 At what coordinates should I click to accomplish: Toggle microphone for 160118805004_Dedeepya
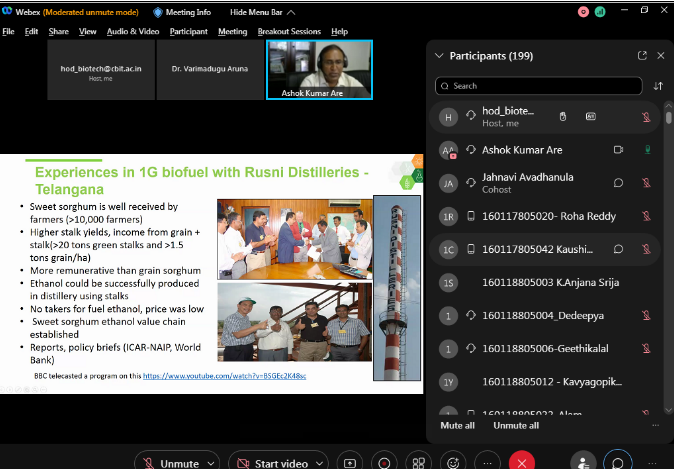point(646,316)
